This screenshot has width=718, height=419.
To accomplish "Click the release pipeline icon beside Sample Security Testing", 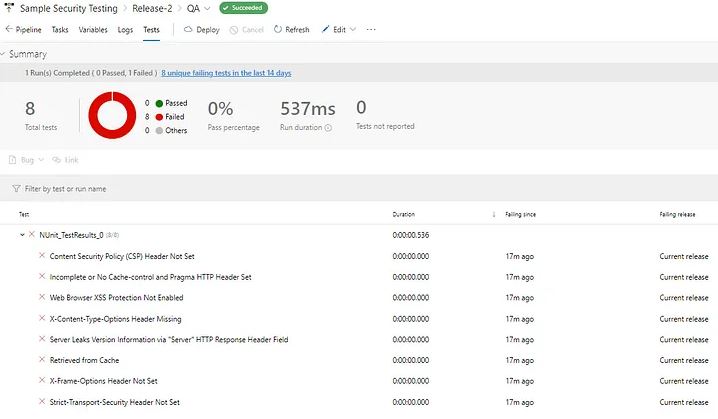I will tap(9, 8).
